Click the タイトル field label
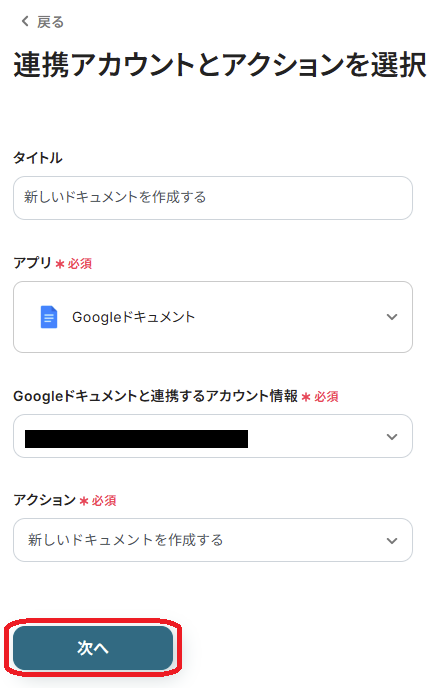The image size is (443, 688). (x=38, y=158)
